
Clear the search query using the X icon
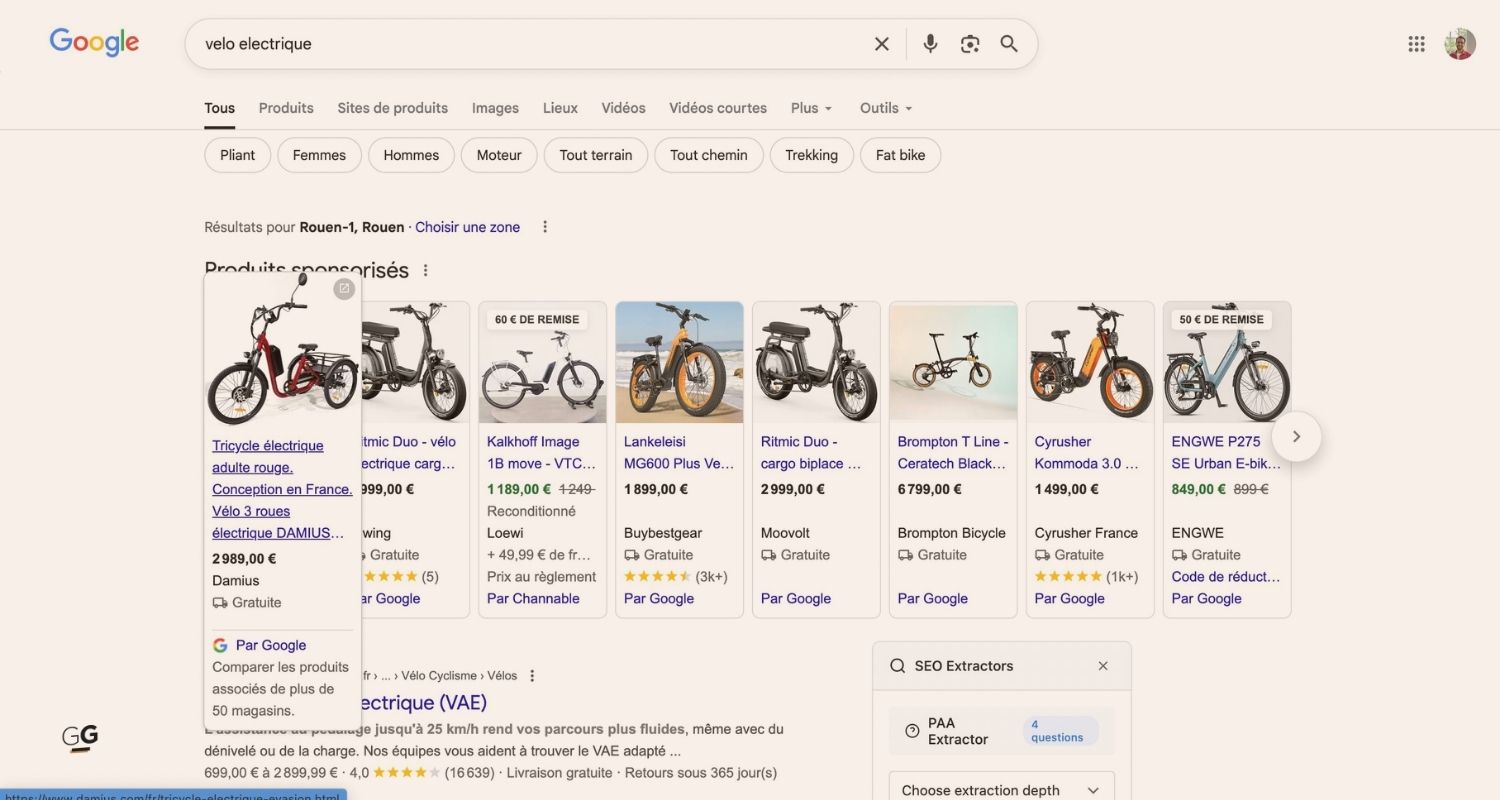[x=881, y=43]
